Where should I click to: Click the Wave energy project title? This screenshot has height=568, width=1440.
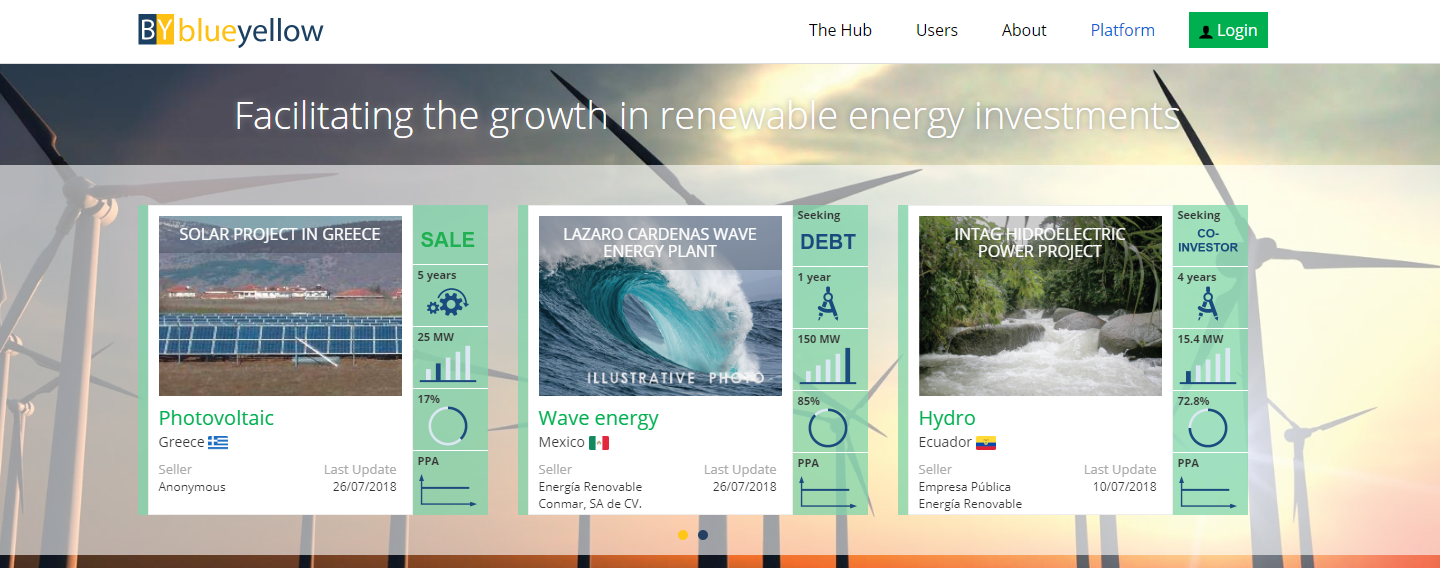599,418
